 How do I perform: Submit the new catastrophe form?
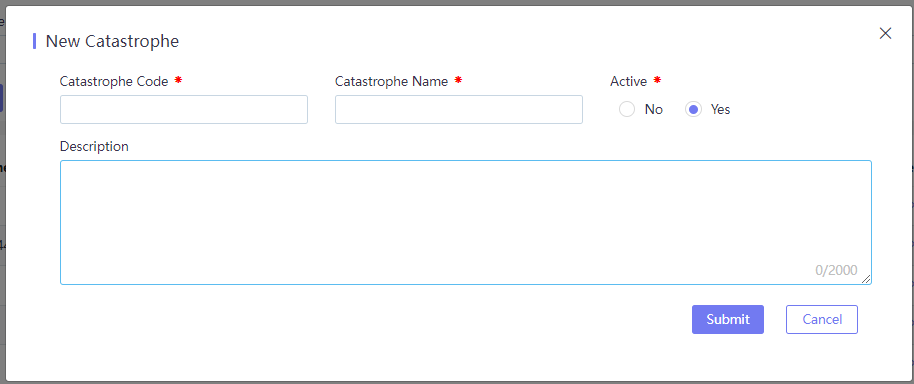(x=727, y=319)
